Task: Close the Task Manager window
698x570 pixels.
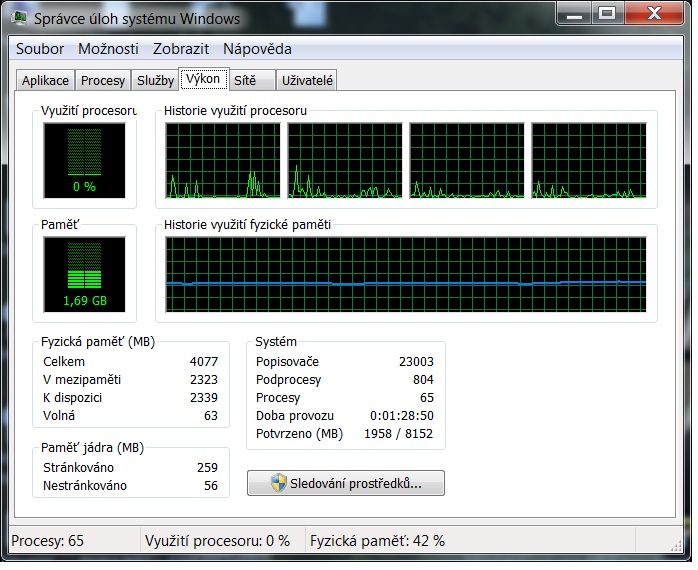Action: pyautogui.click(x=654, y=14)
